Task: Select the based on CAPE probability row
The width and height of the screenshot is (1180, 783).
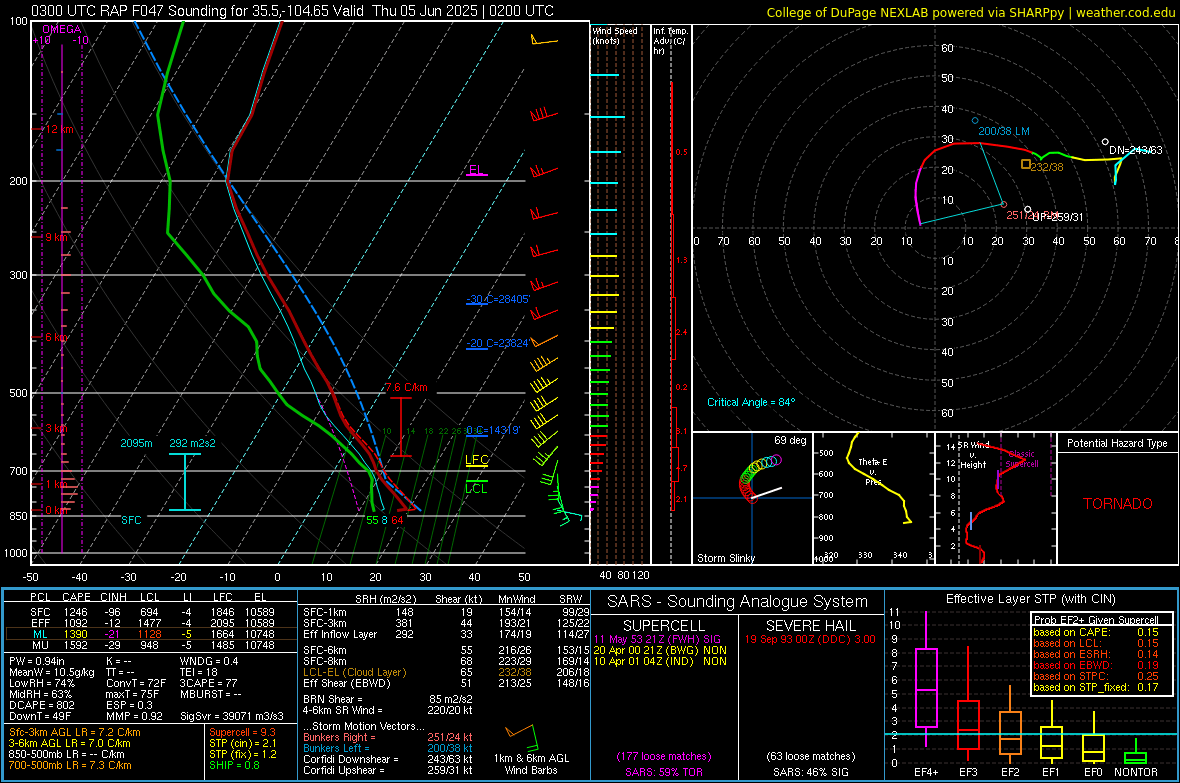Action: click(x=1096, y=632)
